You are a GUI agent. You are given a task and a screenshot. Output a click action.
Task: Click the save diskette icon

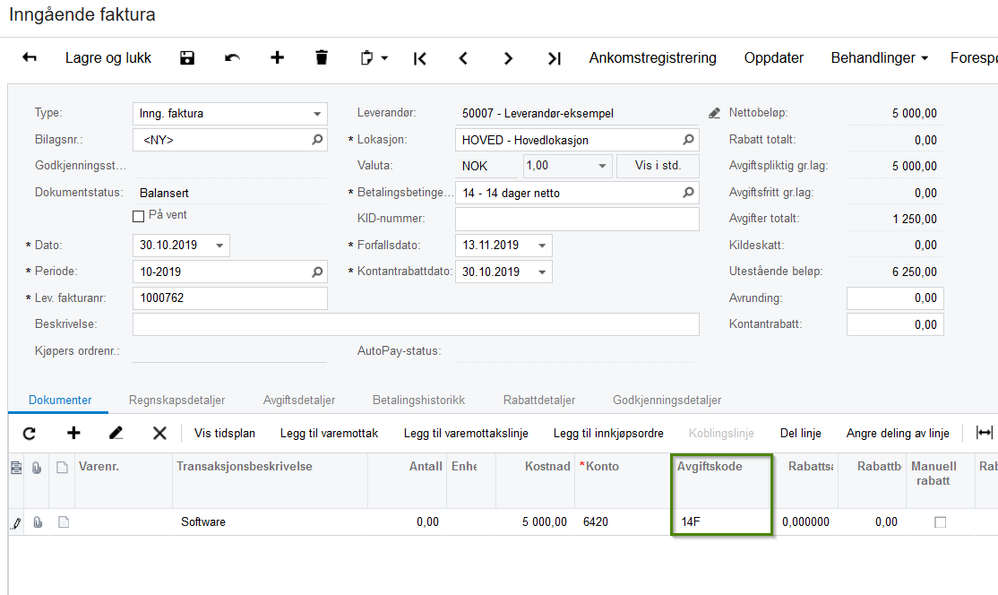(187, 58)
